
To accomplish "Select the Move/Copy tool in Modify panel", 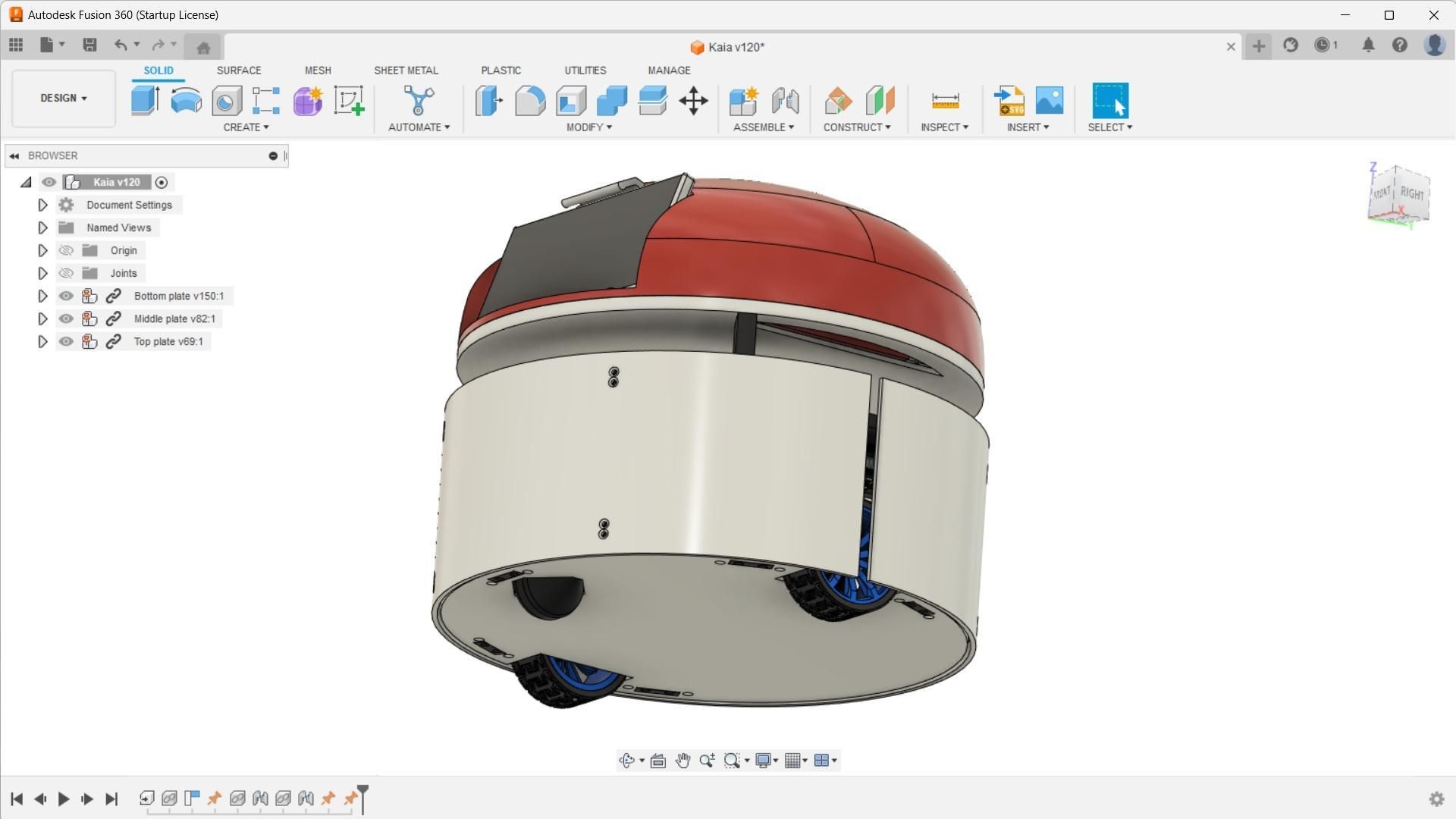I will pos(695,101).
